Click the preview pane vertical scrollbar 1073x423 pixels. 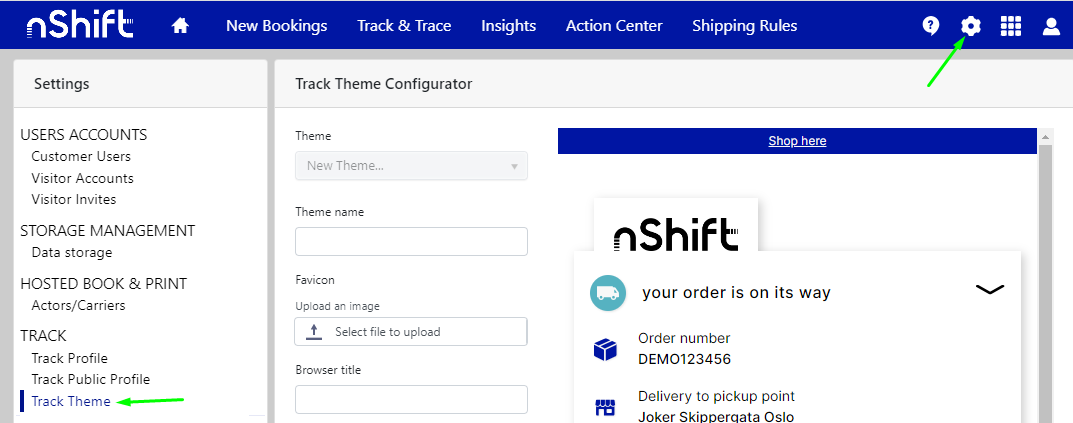click(1046, 280)
